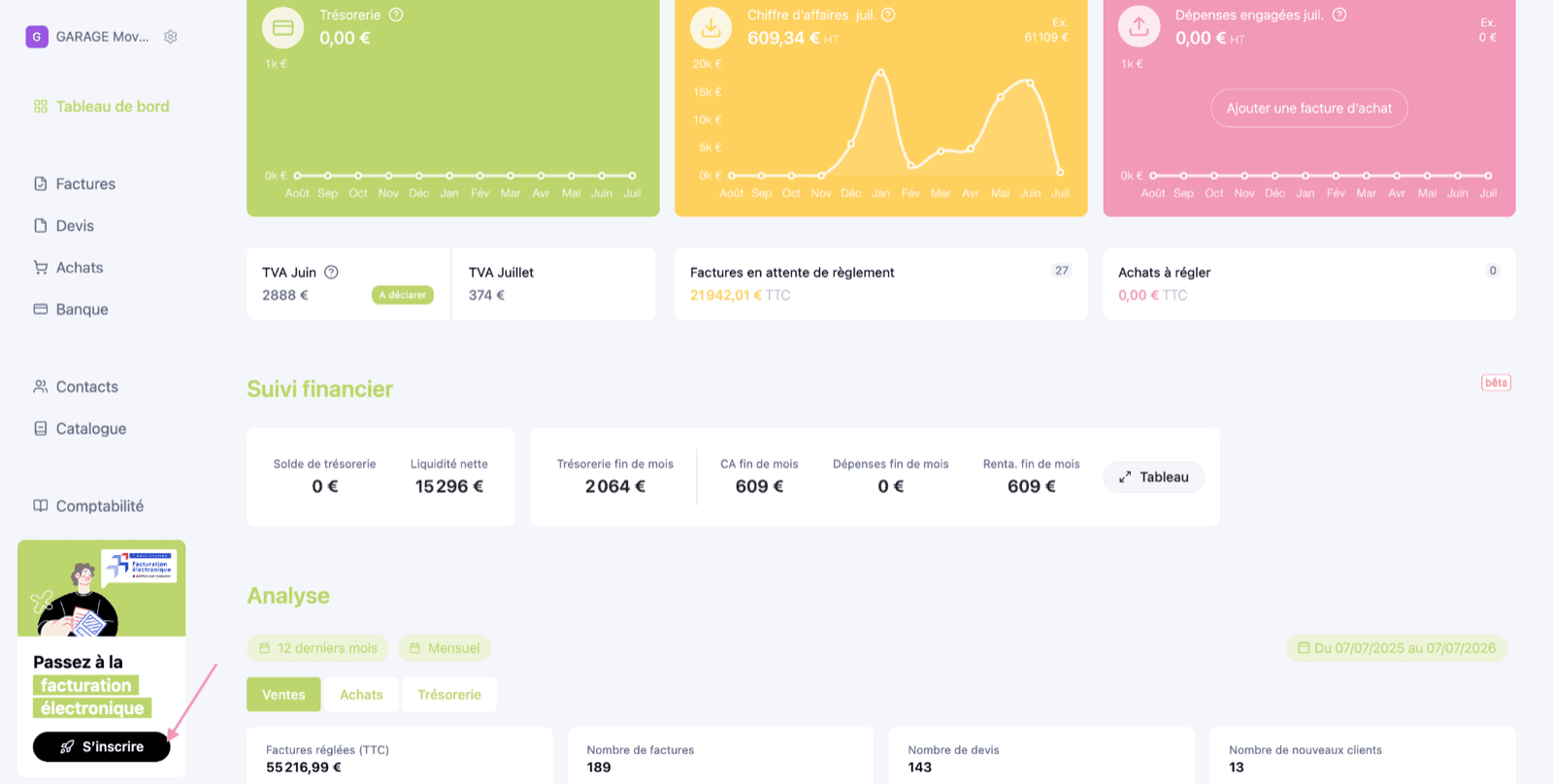Click Ajouter une facture d'achat
Screen dimensions: 1553x784
tap(1309, 109)
